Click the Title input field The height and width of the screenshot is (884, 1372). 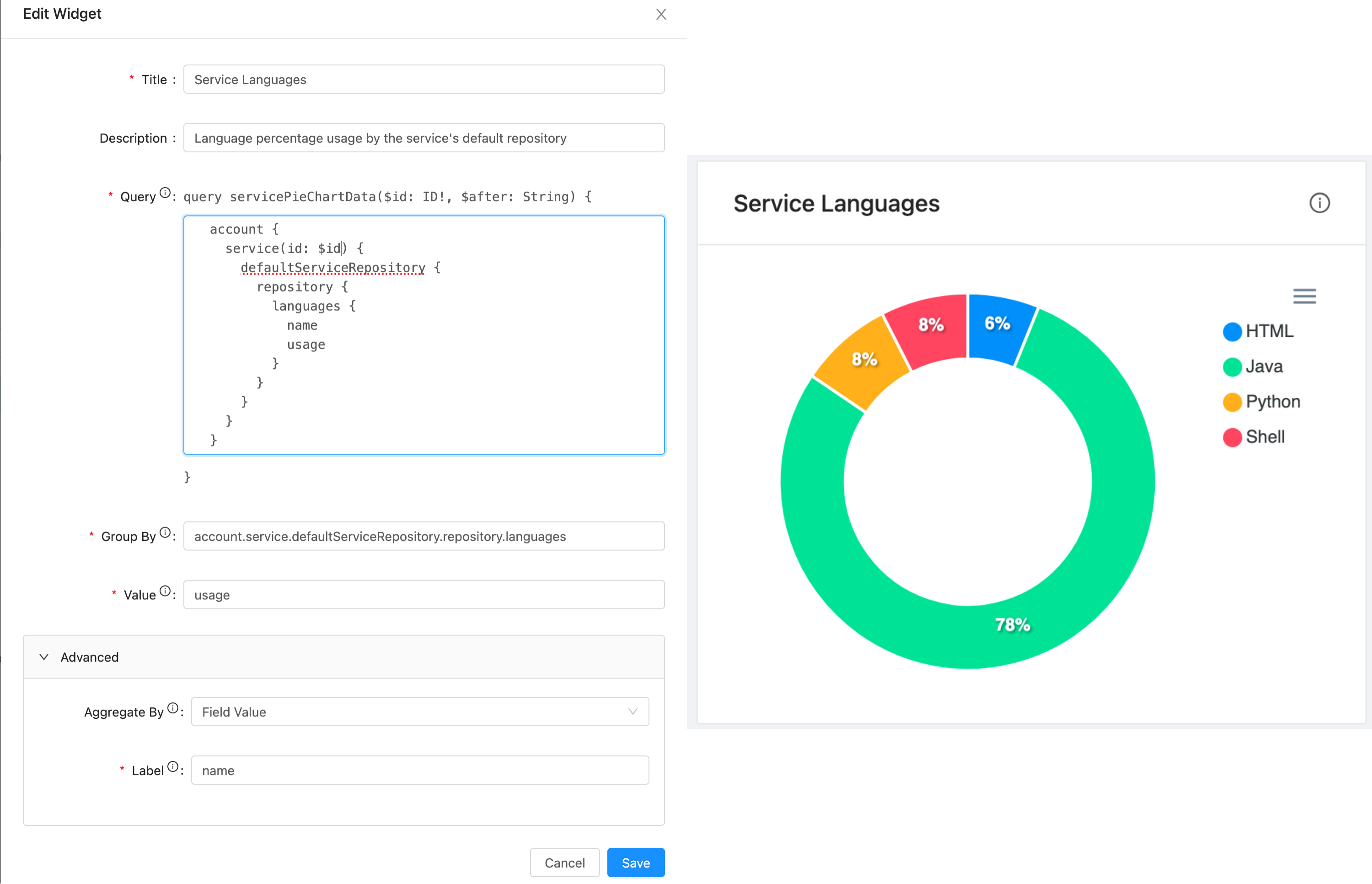424,79
